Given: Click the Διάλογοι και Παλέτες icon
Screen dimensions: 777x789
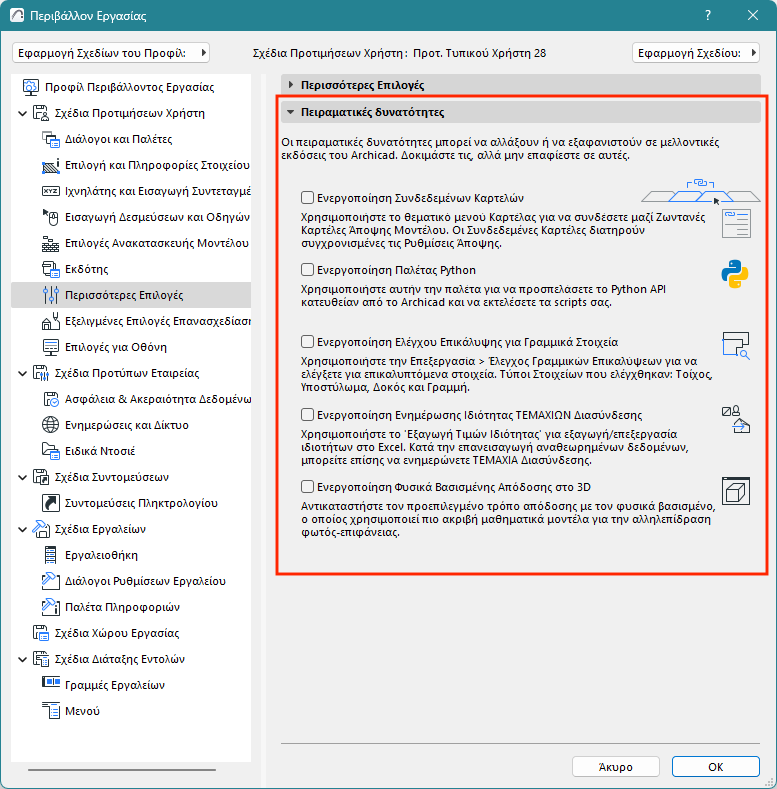Looking at the screenshot, I should click(50, 139).
